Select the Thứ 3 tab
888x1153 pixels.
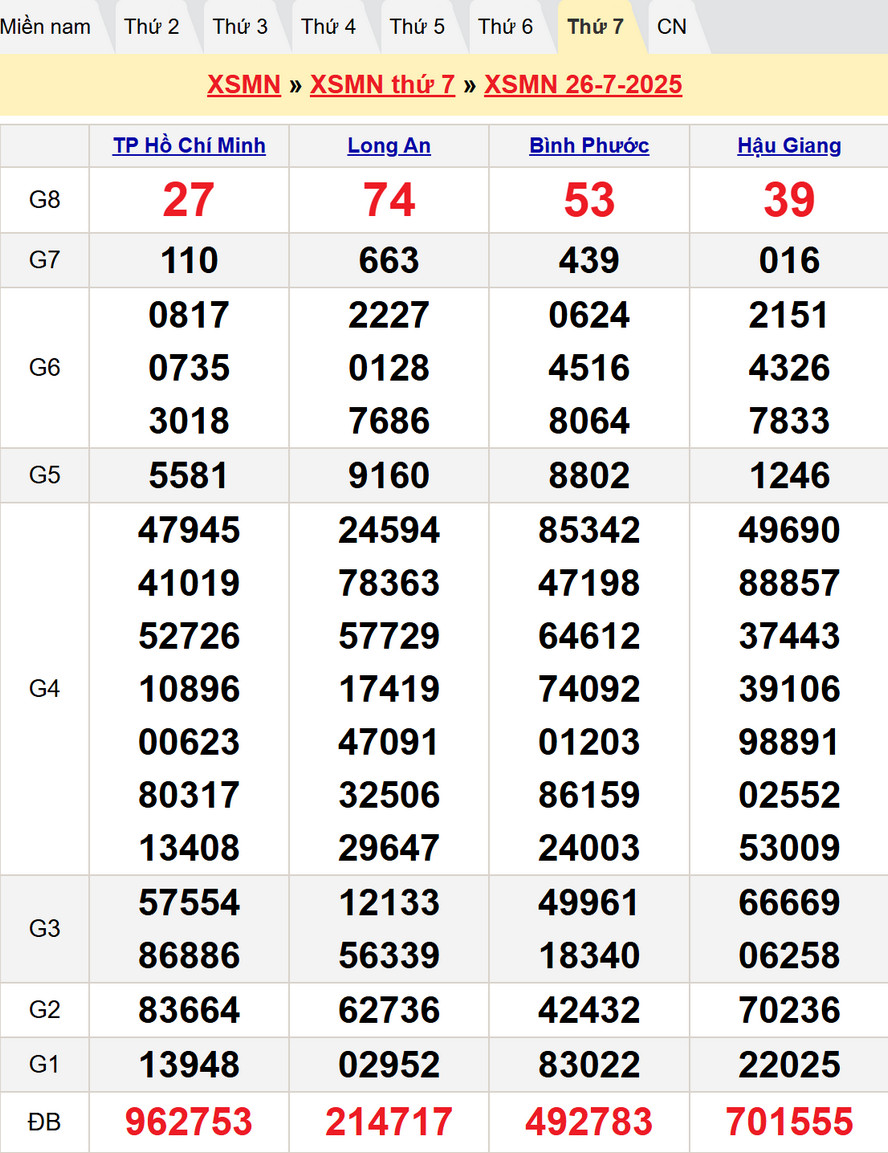click(x=240, y=27)
